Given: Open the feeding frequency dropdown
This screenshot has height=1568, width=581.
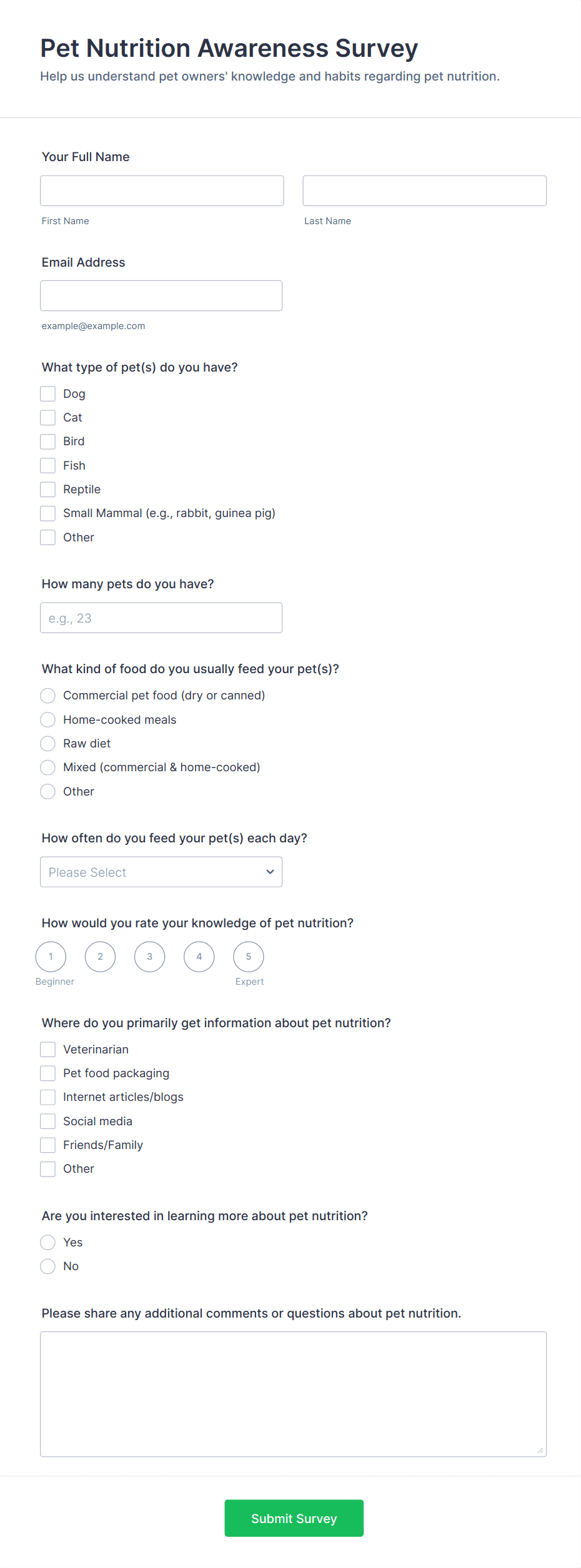Looking at the screenshot, I should coord(161,872).
